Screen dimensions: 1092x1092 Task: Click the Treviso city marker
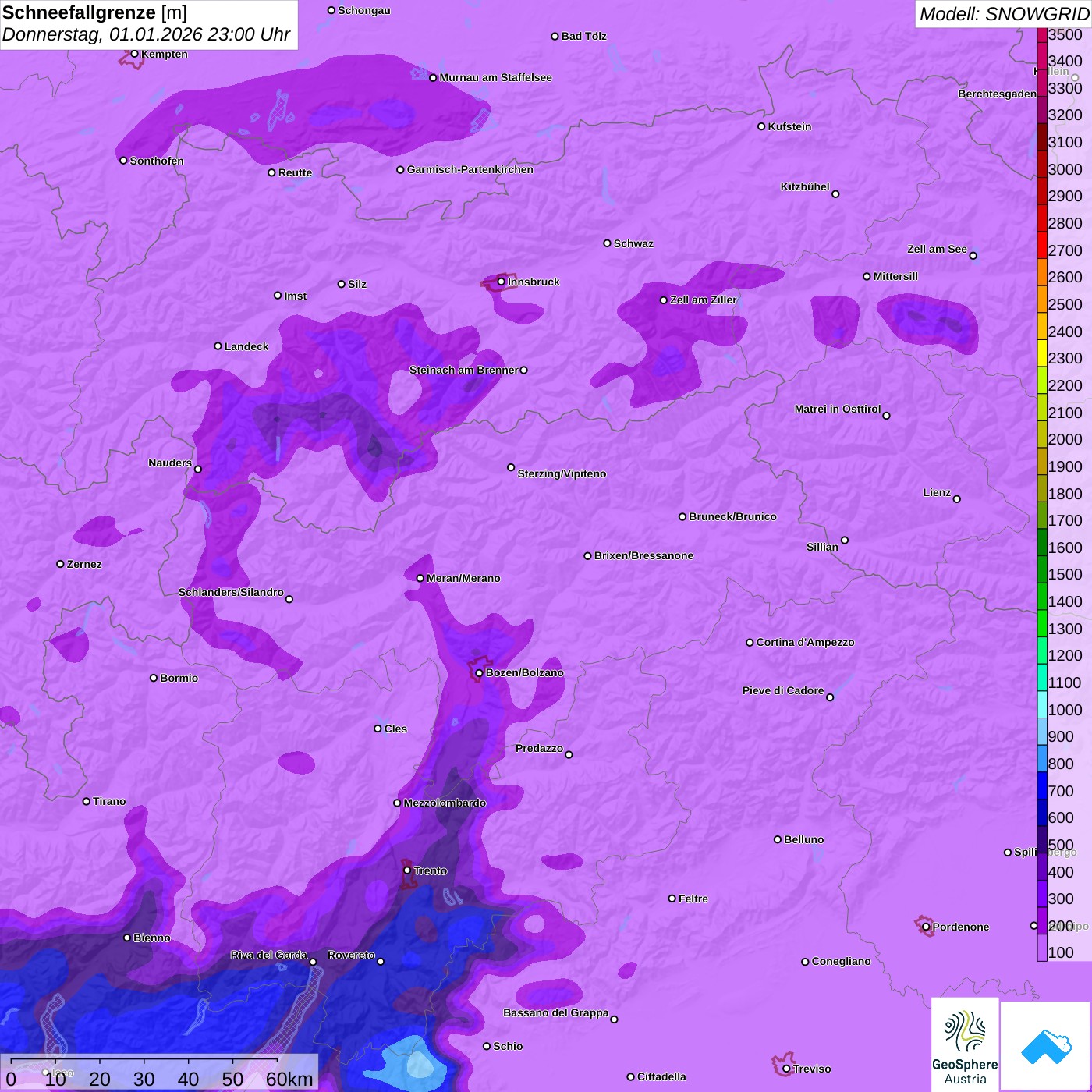pos(786,1069)
